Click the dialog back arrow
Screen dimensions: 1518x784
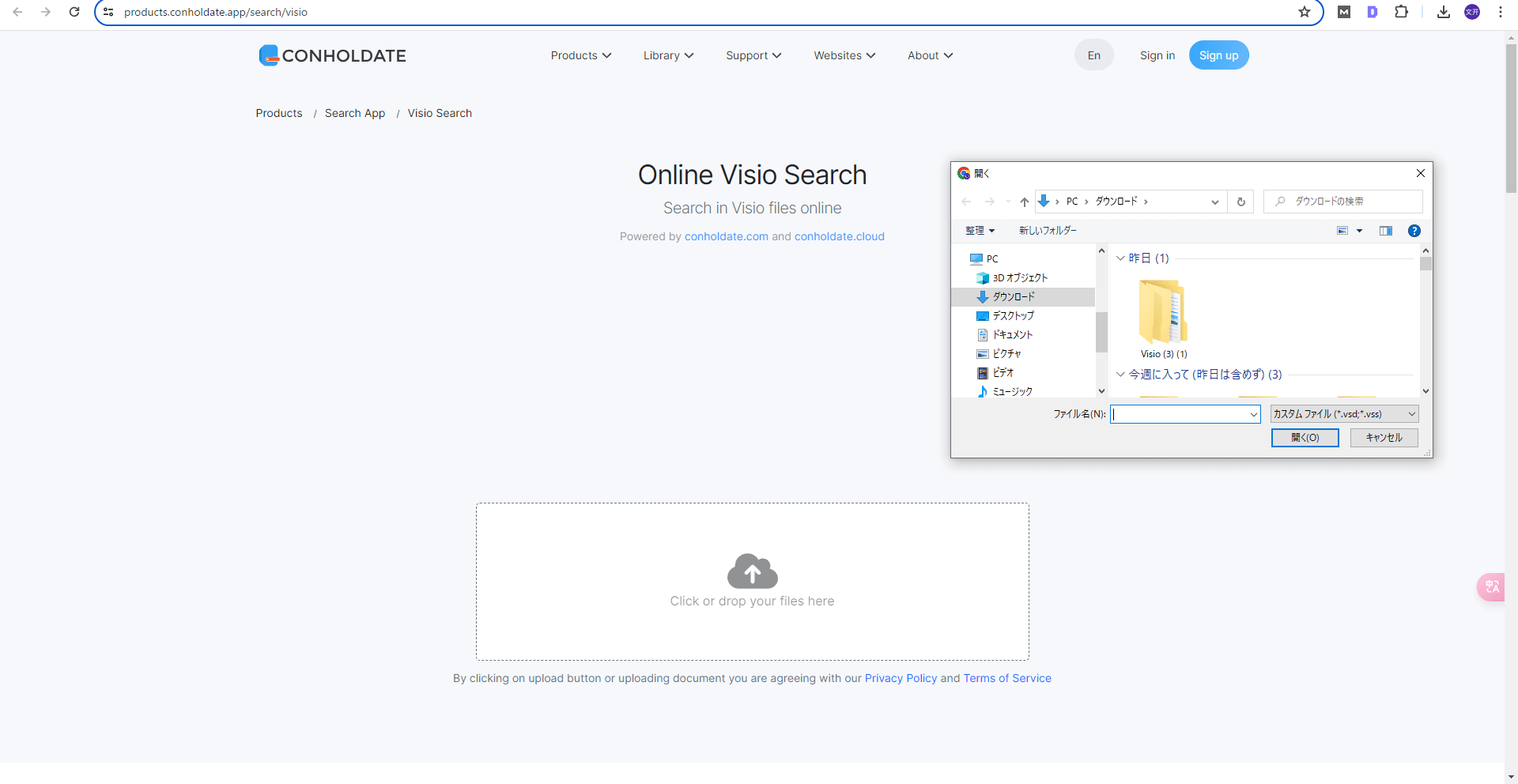(966, 202)
